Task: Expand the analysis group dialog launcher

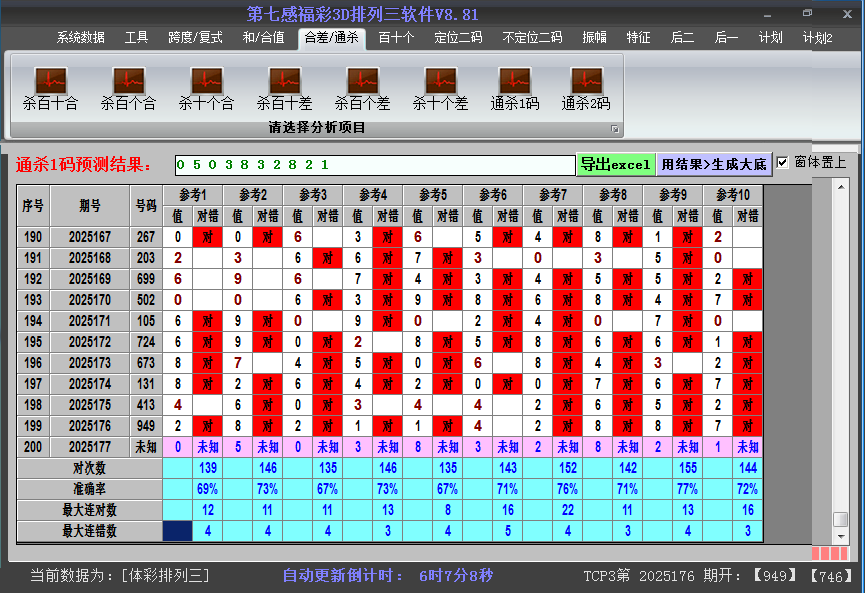Action: (x=615, y=129)
